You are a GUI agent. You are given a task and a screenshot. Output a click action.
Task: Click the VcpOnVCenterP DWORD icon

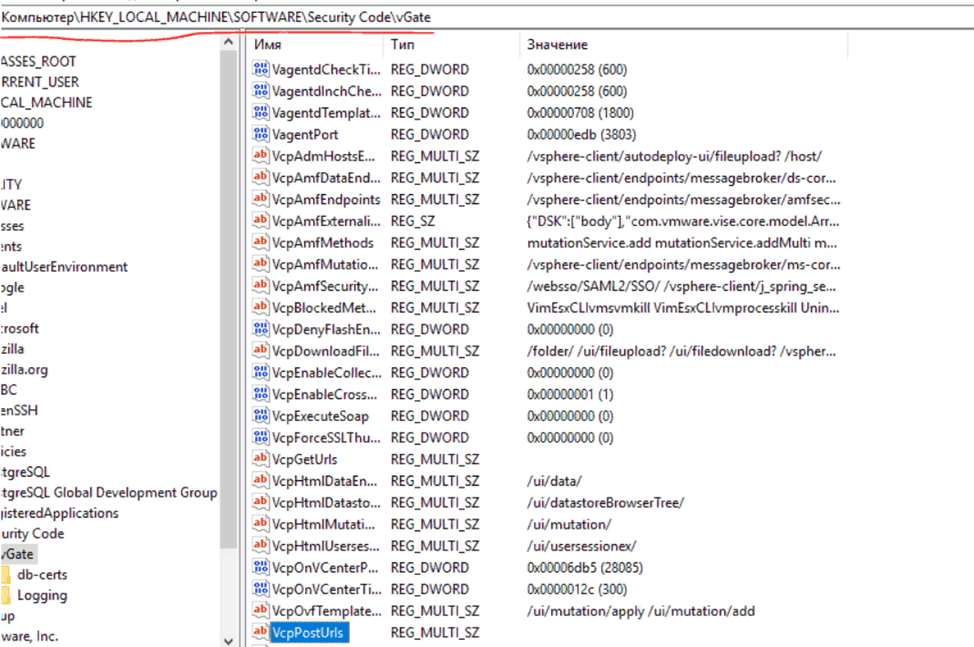tap(262, 568)
